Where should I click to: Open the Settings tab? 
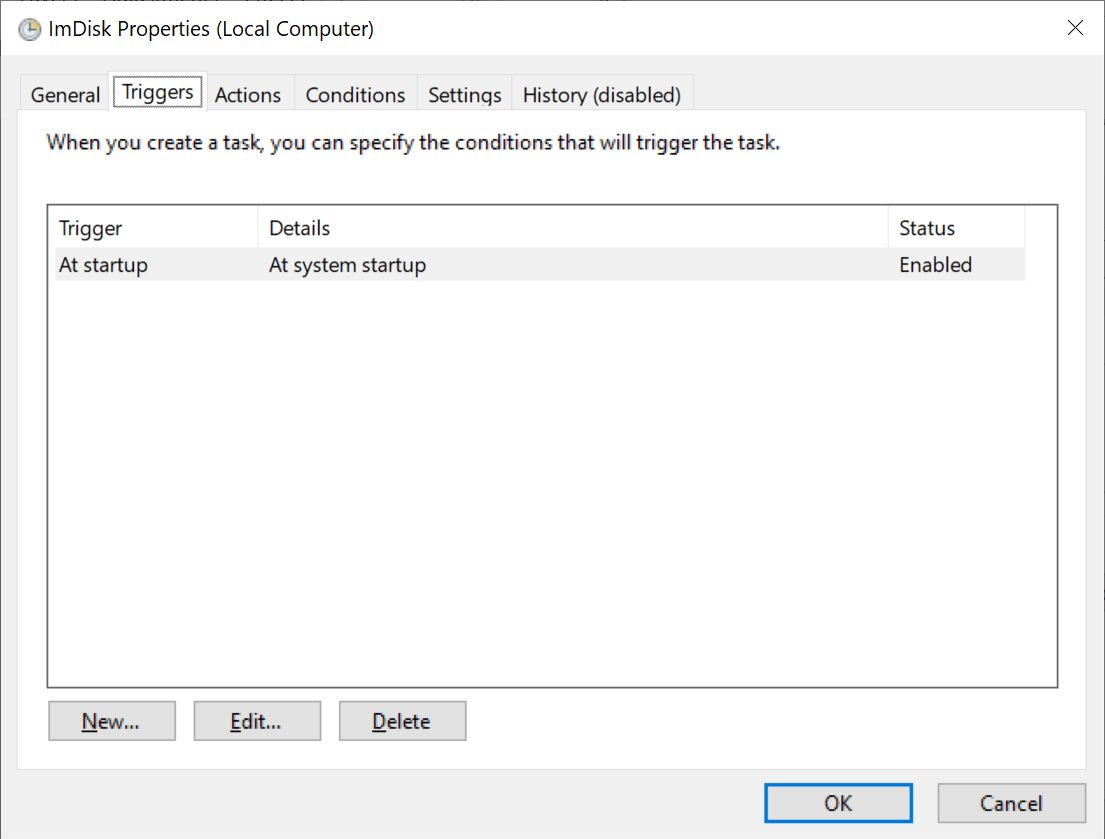464,94
